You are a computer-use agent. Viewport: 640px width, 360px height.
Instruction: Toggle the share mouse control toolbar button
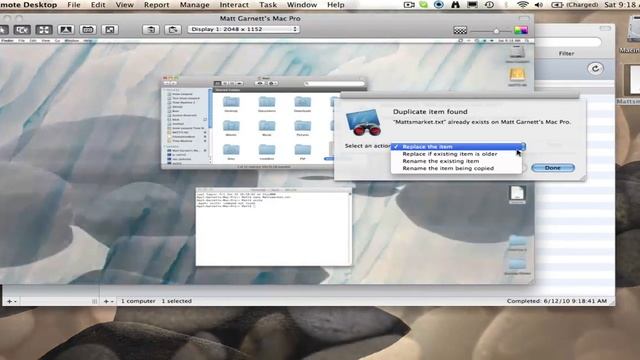click(x=22, y=30)
